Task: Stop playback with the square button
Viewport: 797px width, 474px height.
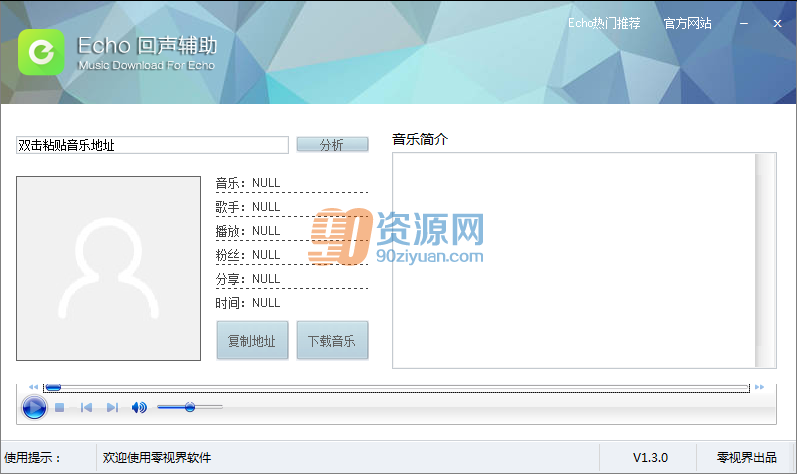Action: pyautogui.click(x=59, y=407)
